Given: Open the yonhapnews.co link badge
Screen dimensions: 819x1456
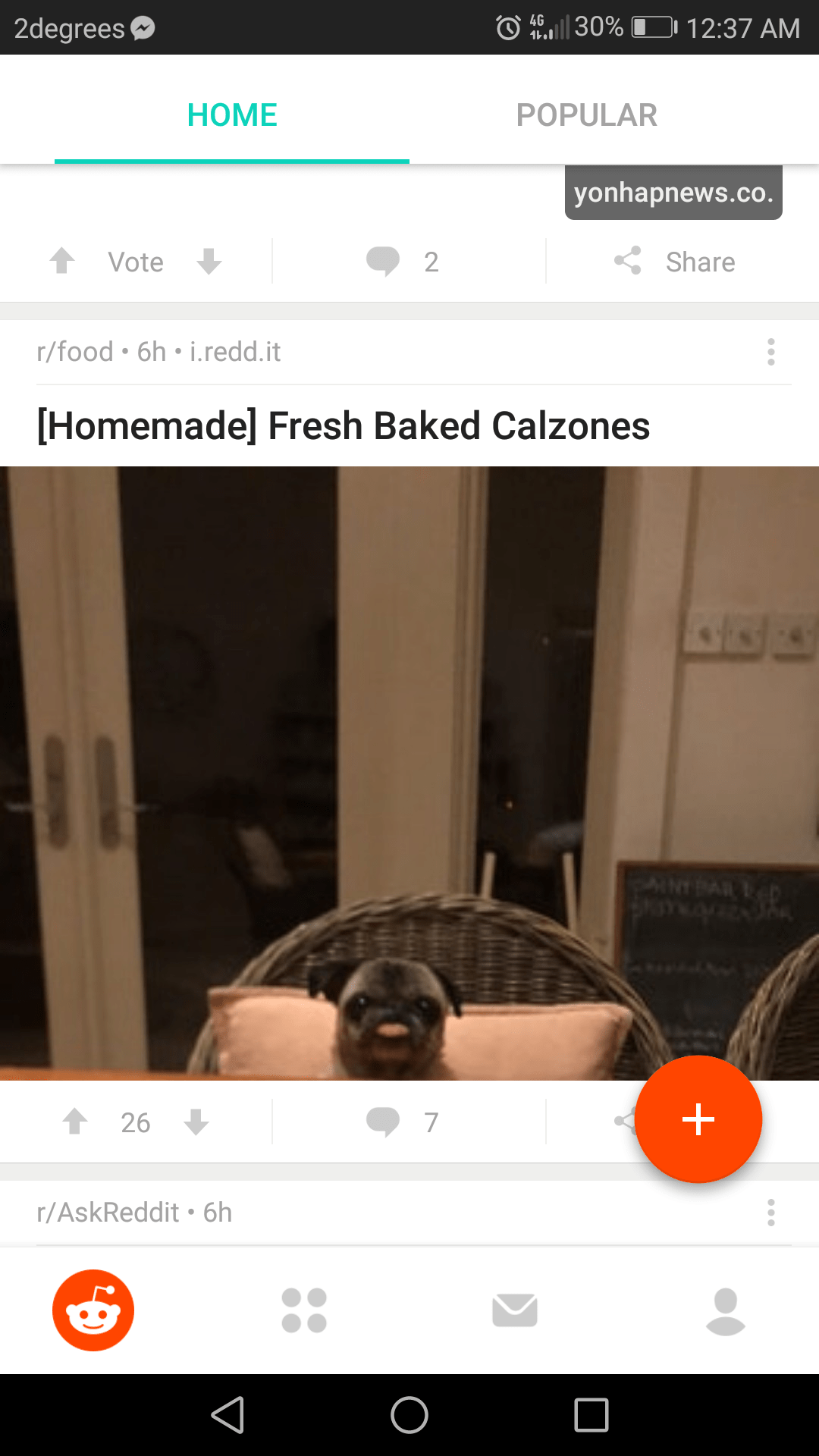Looking at the screenshot, I should (673, 193).
